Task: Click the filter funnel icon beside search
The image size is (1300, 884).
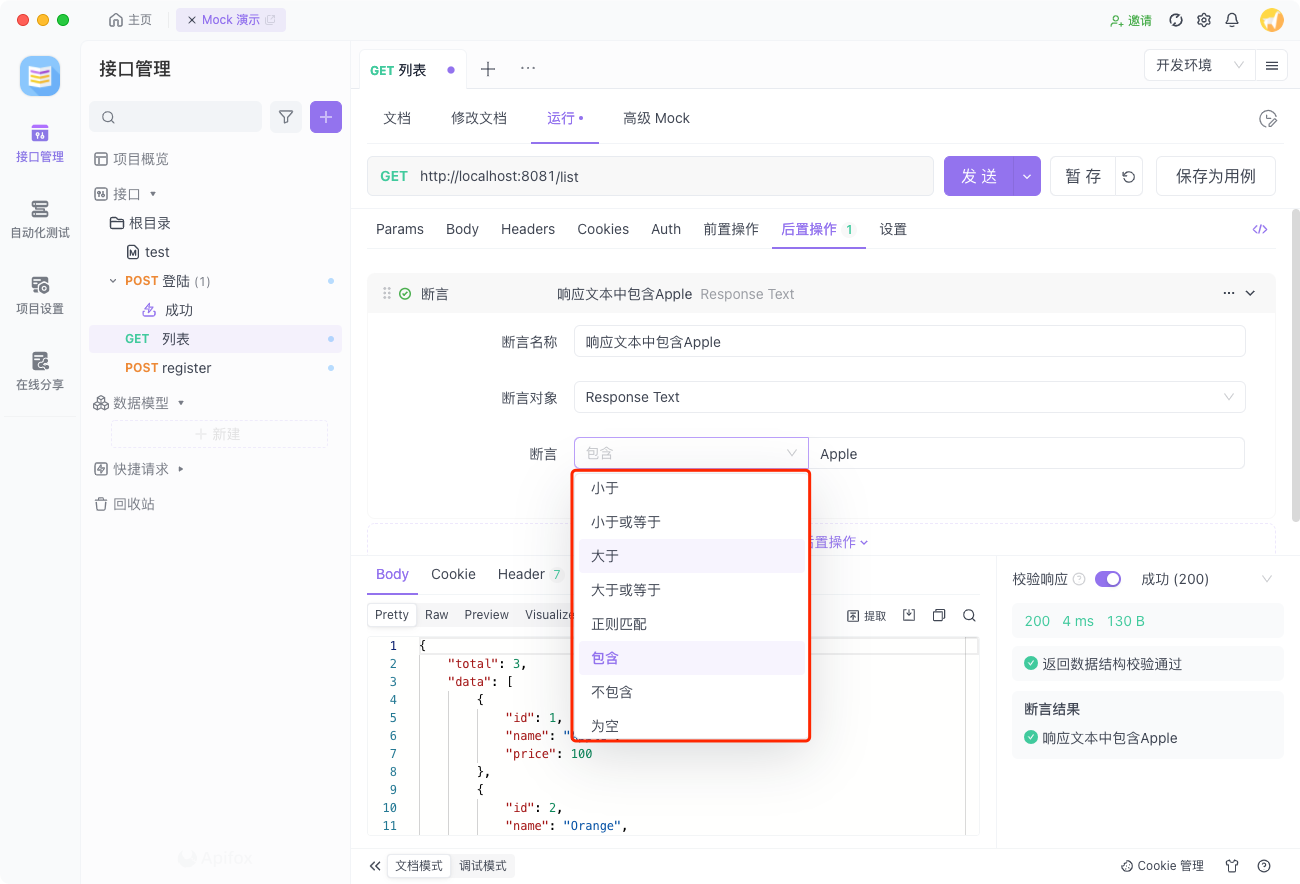Action: pos(286,117)
